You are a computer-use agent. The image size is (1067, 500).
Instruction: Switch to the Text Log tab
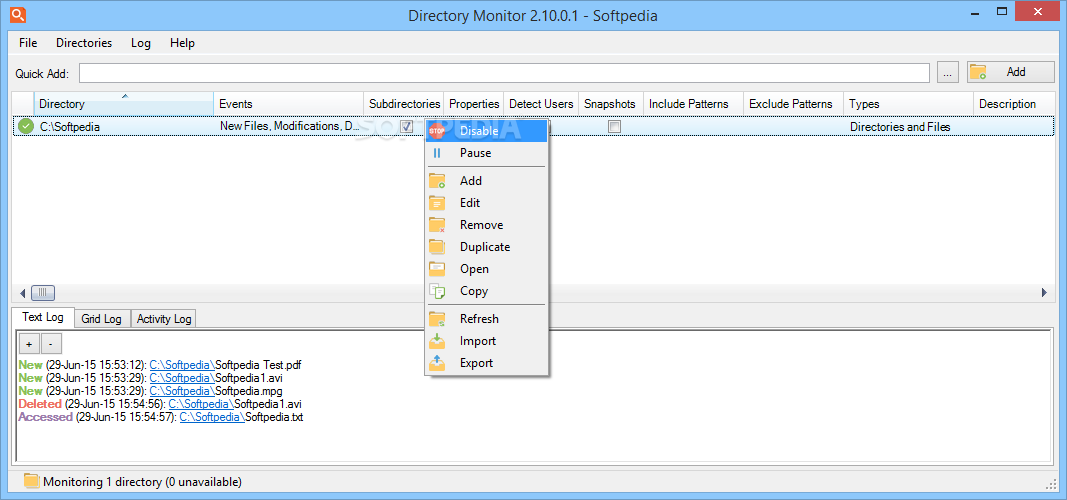[x=43, y=317]
